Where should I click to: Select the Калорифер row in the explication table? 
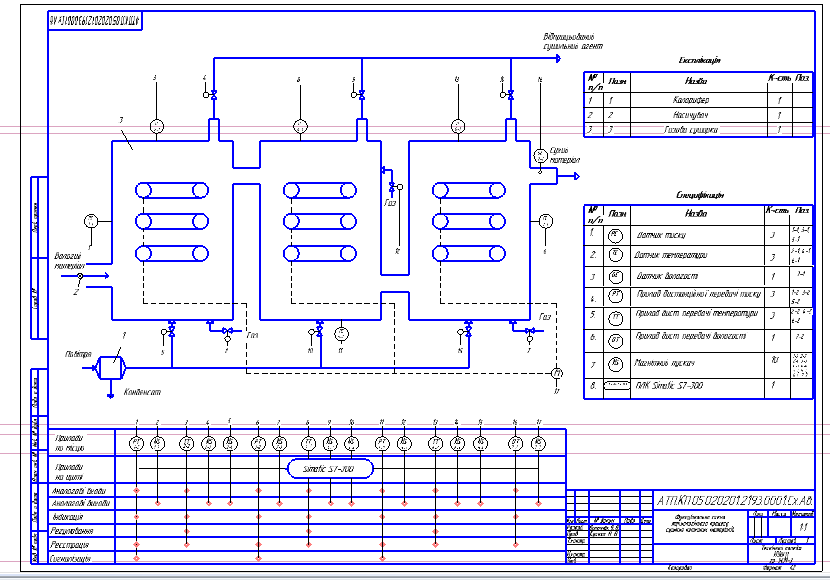(x=698, y=100)
